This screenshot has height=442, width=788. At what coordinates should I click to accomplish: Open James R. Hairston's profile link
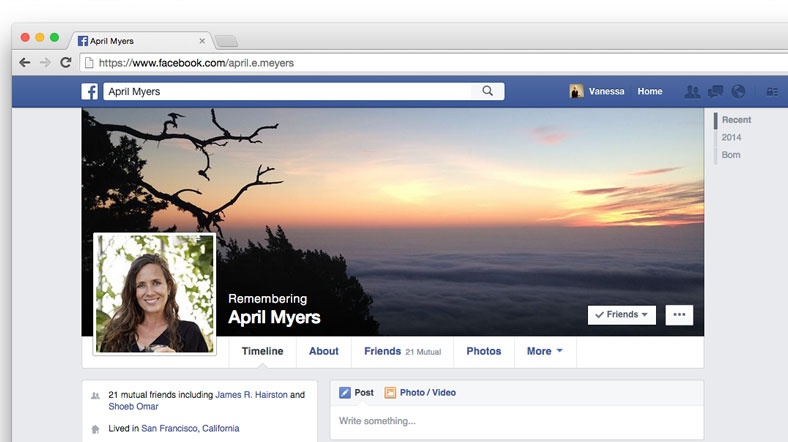[x=251, y=395]
